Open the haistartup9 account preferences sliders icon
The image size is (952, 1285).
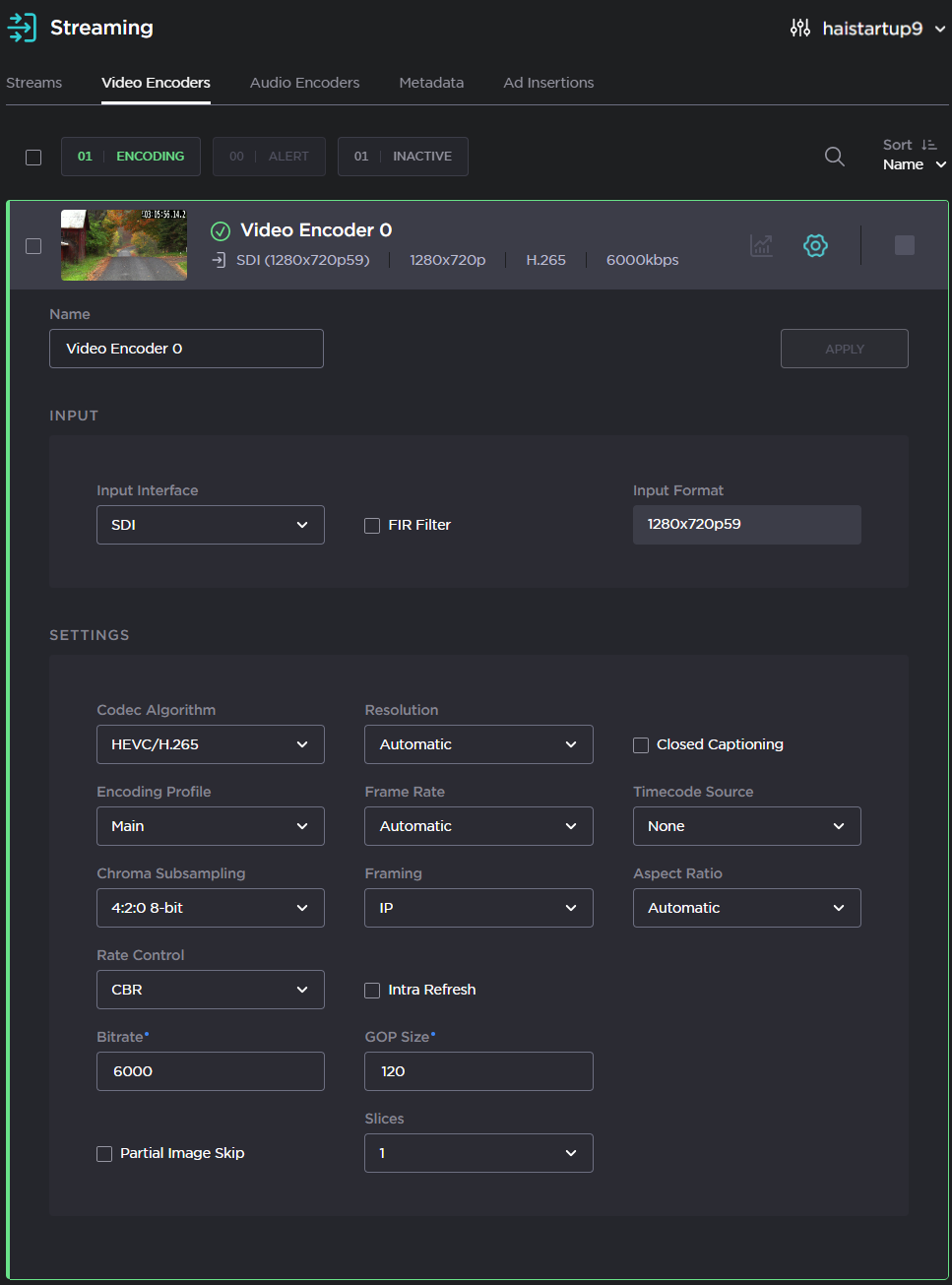coord(800,28)
